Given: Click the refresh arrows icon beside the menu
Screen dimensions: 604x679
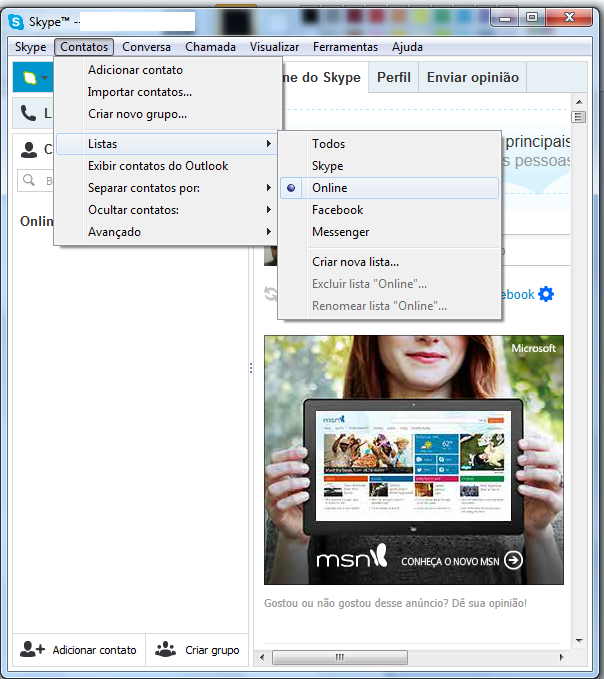Looking at the screenshot, I should (x=271, y=294).
